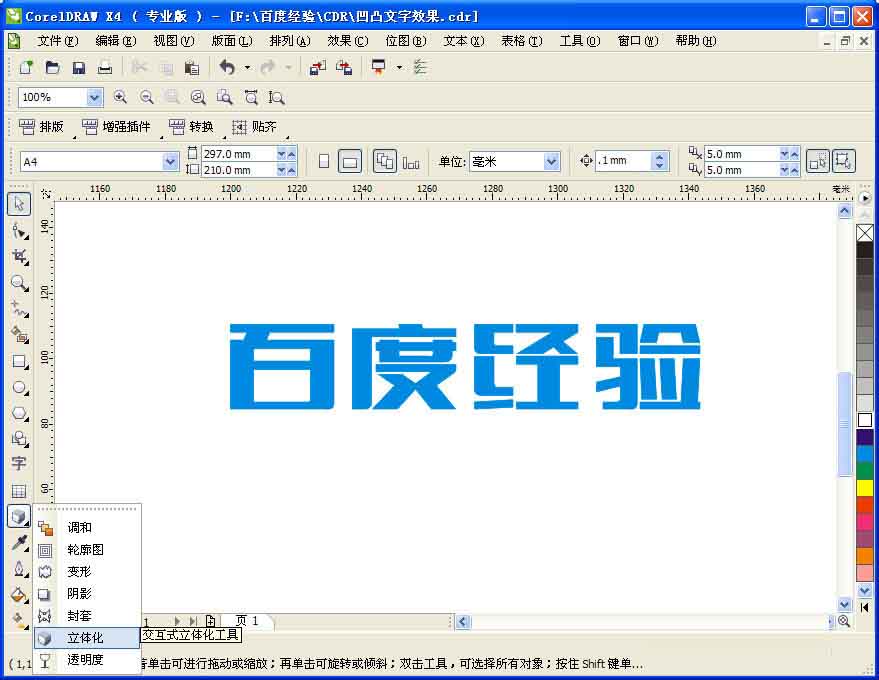Select the Table tool

click(18, 491)
